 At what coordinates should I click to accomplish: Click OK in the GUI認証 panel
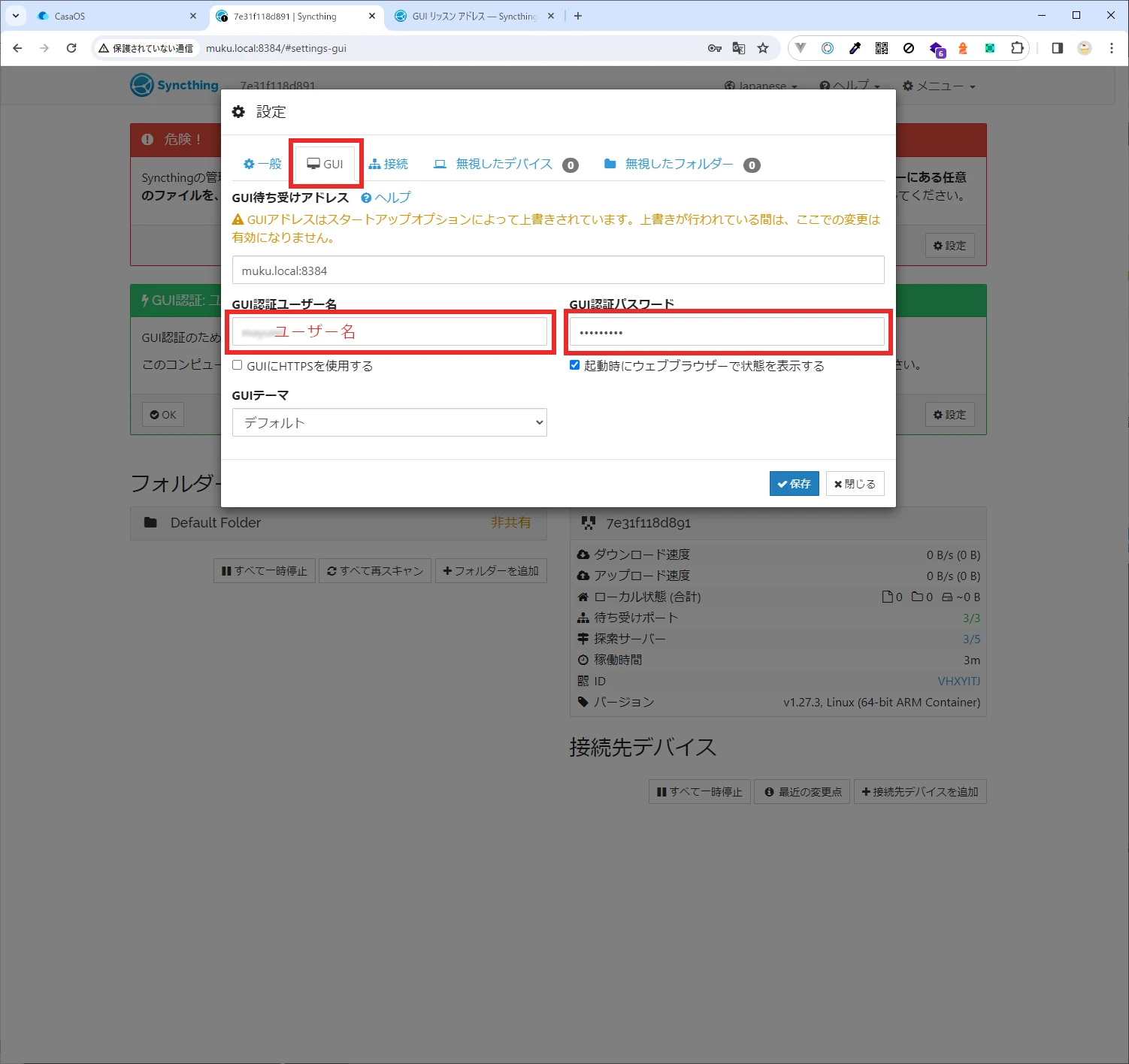click(x=163, y=415)
